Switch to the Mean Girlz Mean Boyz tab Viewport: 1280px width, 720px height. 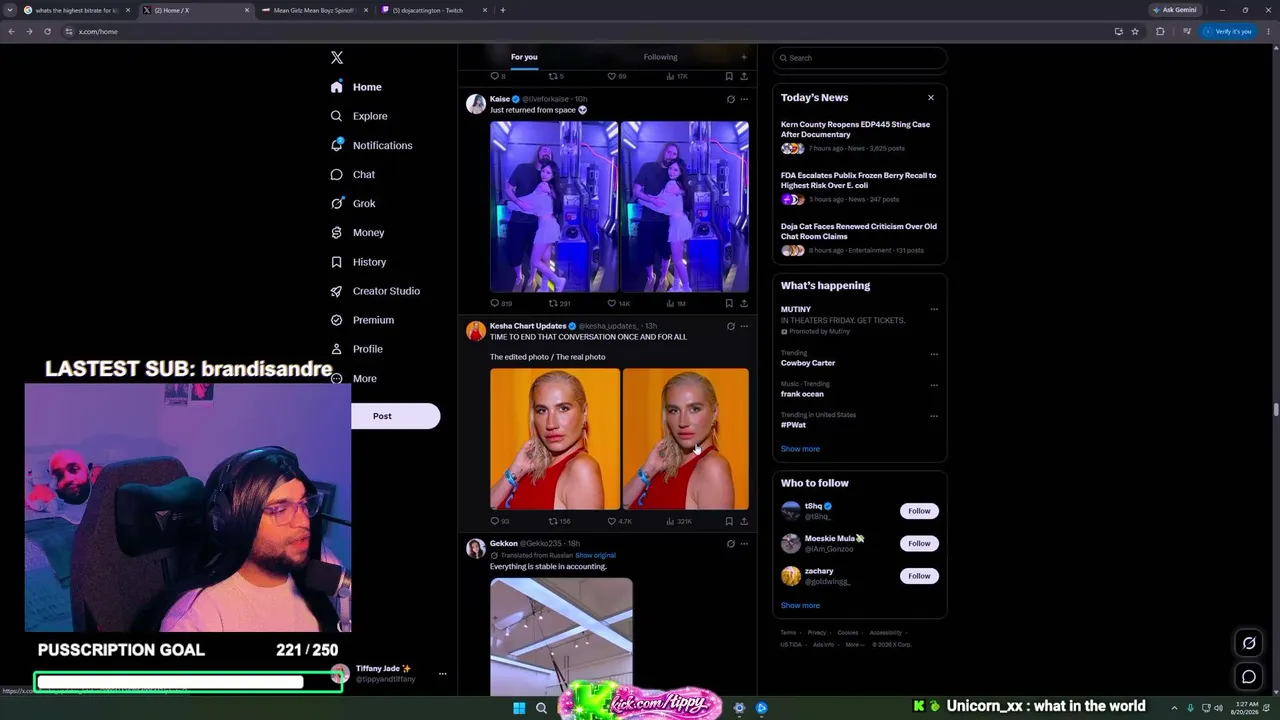coord(315,10)
